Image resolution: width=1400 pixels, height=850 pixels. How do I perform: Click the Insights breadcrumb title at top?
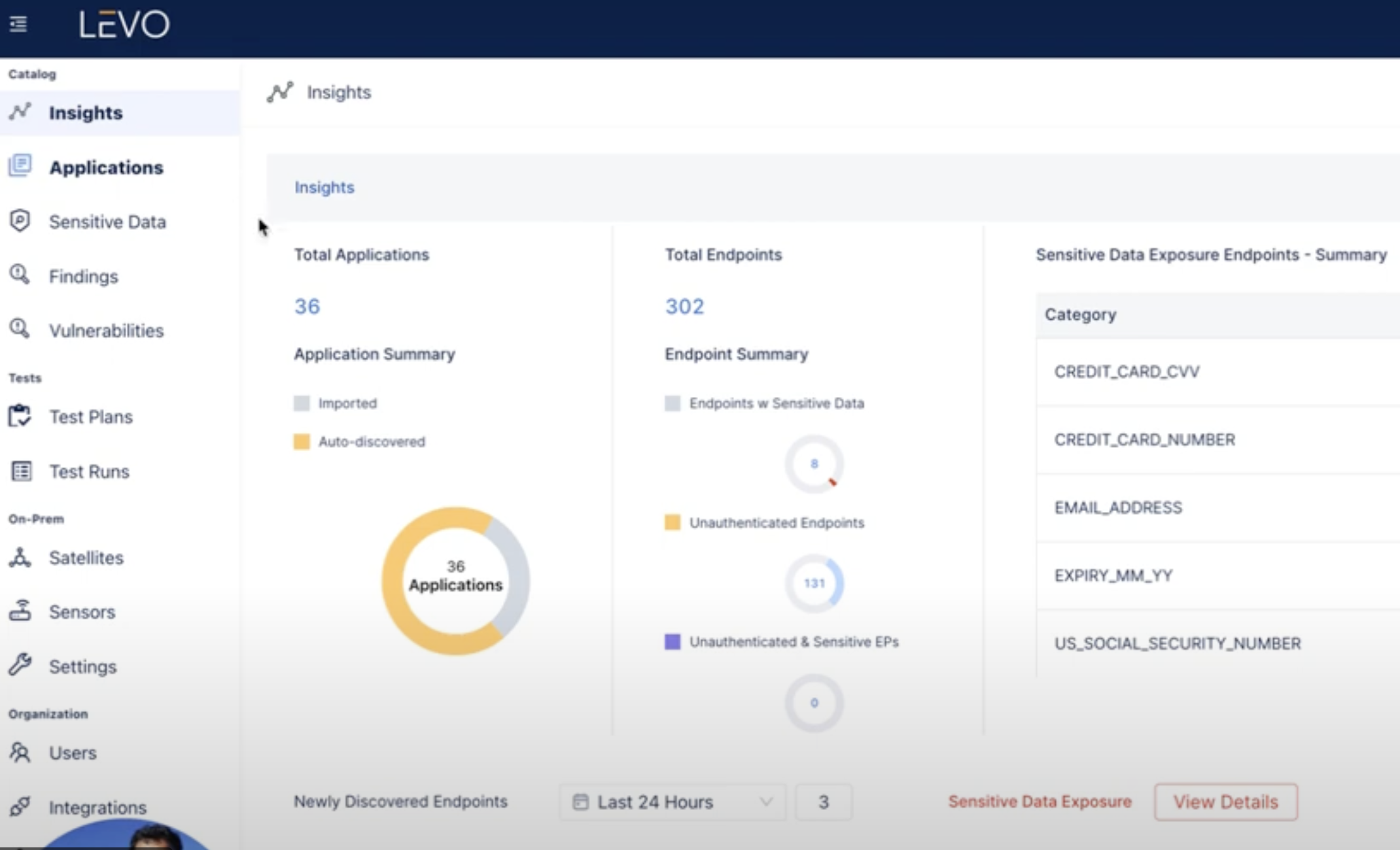[x=339, y=92]
